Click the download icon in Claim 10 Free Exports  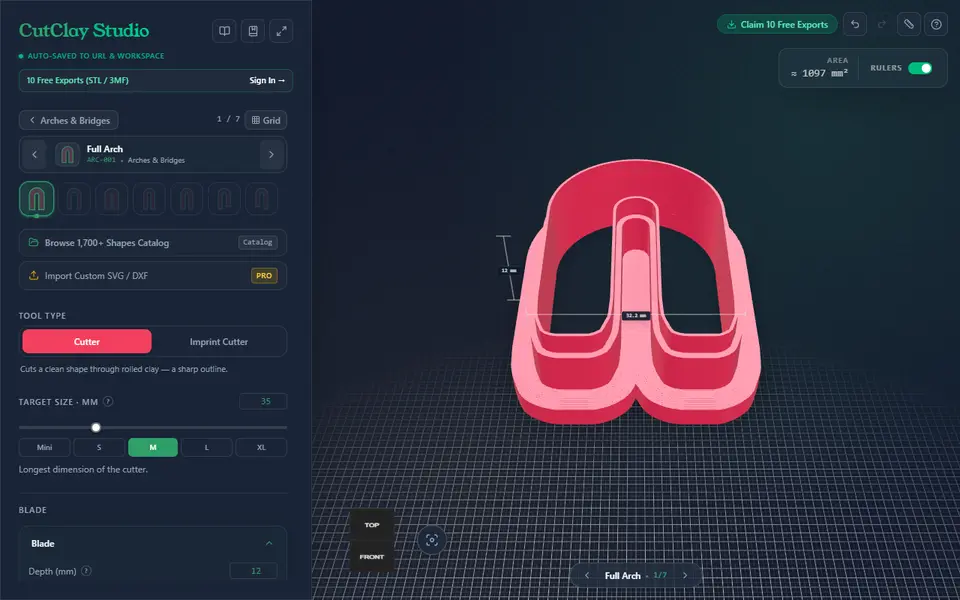731,25
